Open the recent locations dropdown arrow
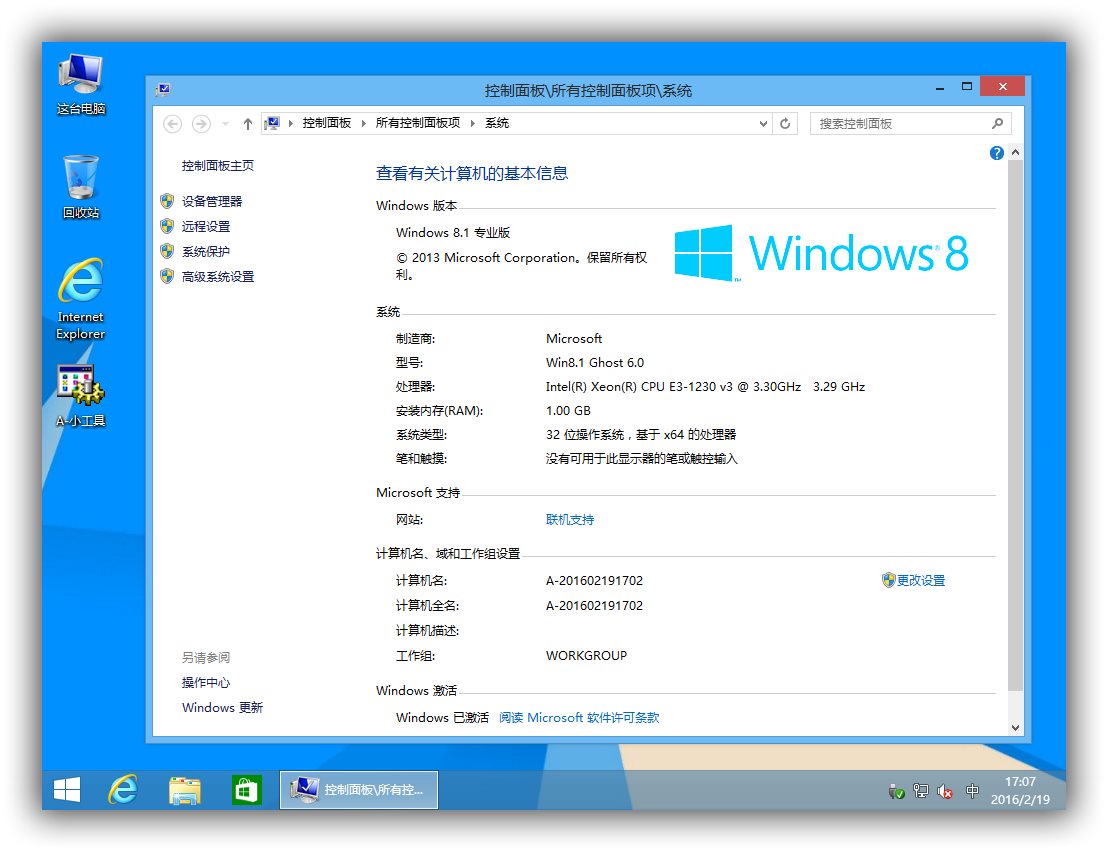Image resolution: width=1108 pixels, height=852 pixels. (x=225, y=124)
